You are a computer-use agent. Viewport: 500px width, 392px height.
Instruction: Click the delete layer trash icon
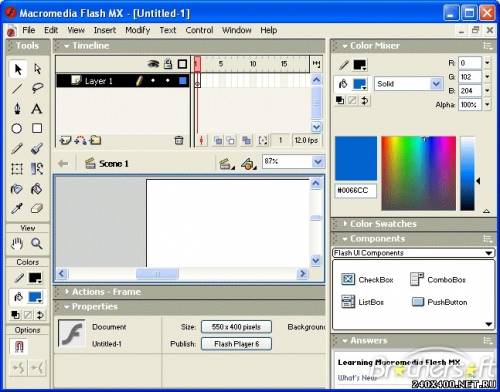tap(179, 140)
